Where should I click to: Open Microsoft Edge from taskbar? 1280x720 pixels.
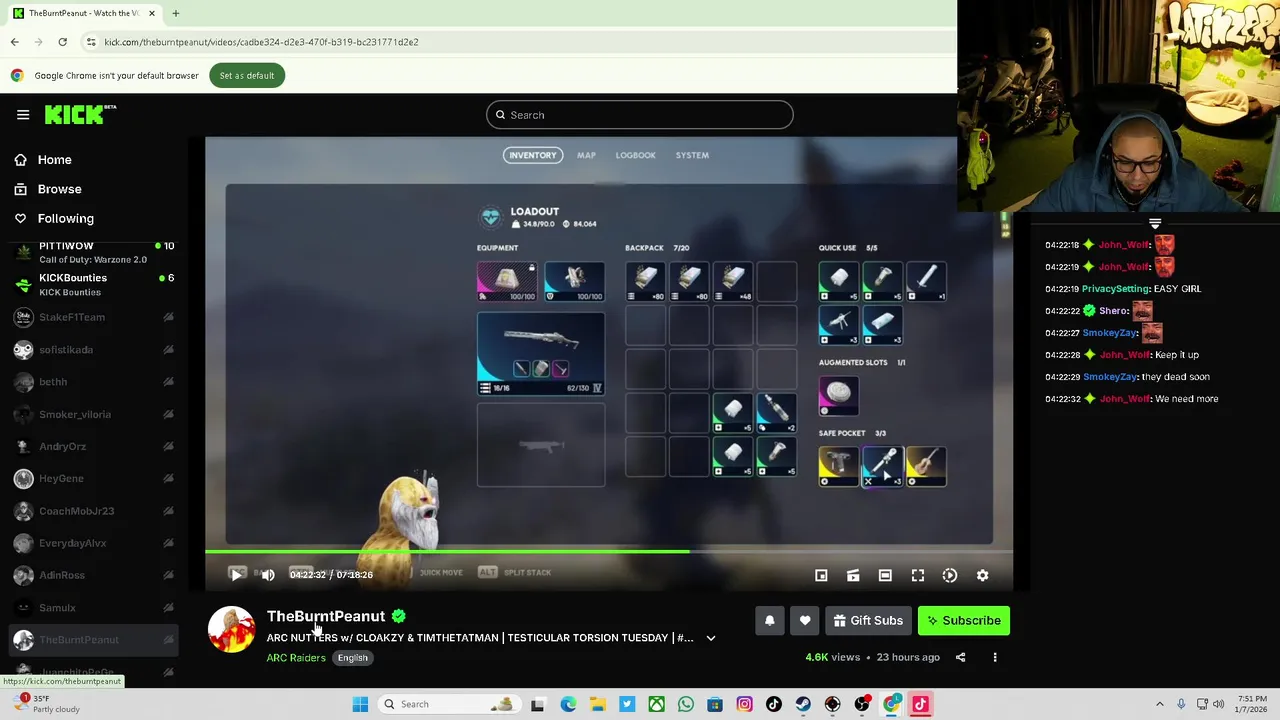568,704
